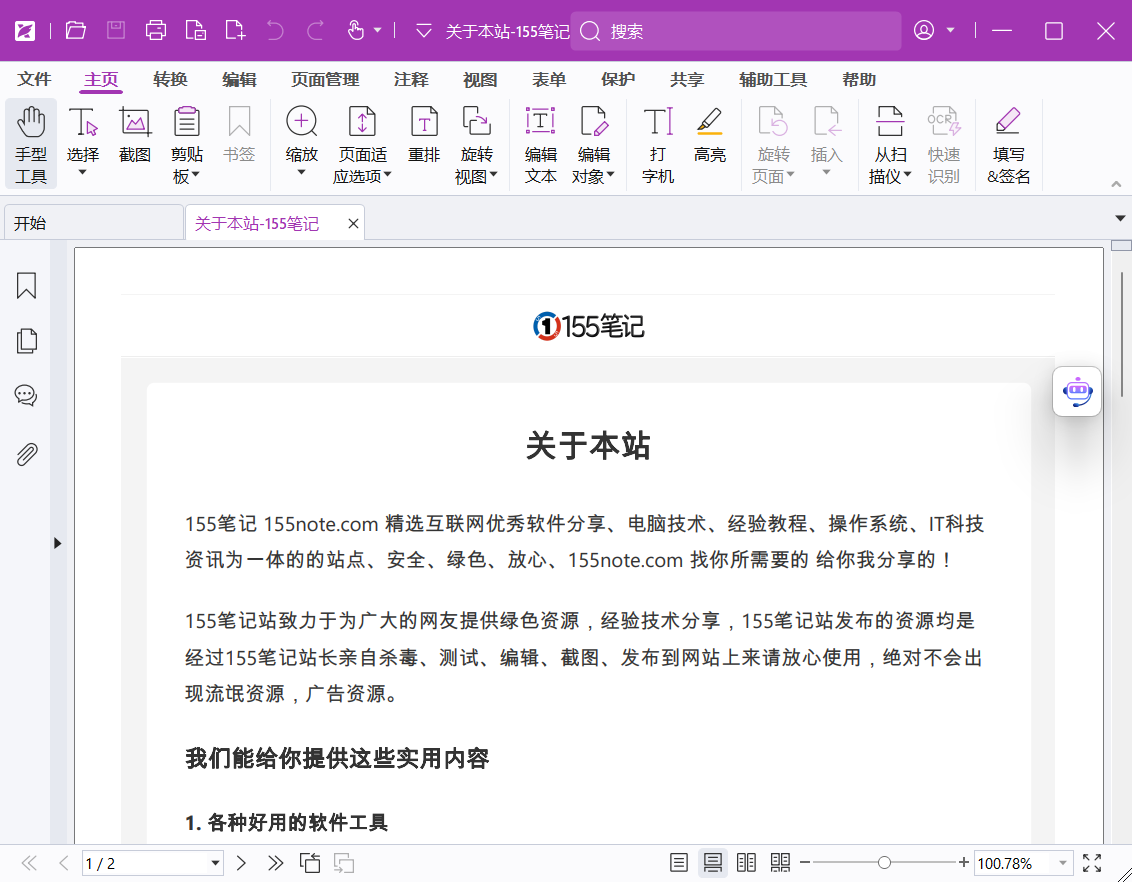The width and height of the screenshot is (1132, 882).
Task: Select the Hand tool (手型工具)
Action: [x=31, y=143]
